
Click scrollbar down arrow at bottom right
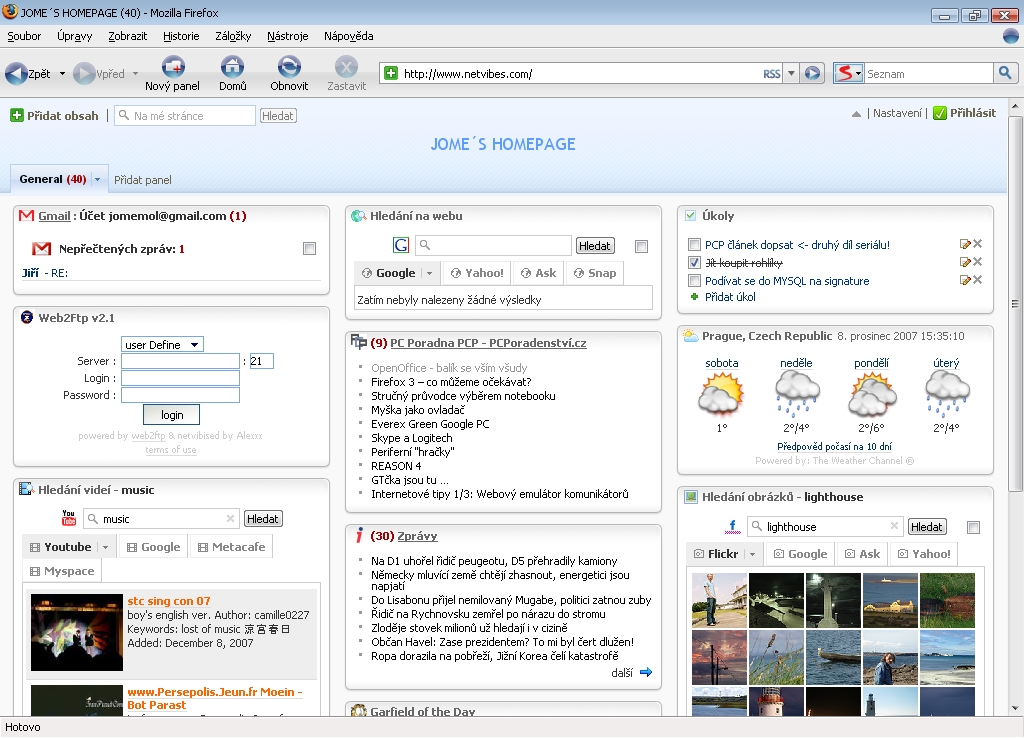tap(1015, 709)
